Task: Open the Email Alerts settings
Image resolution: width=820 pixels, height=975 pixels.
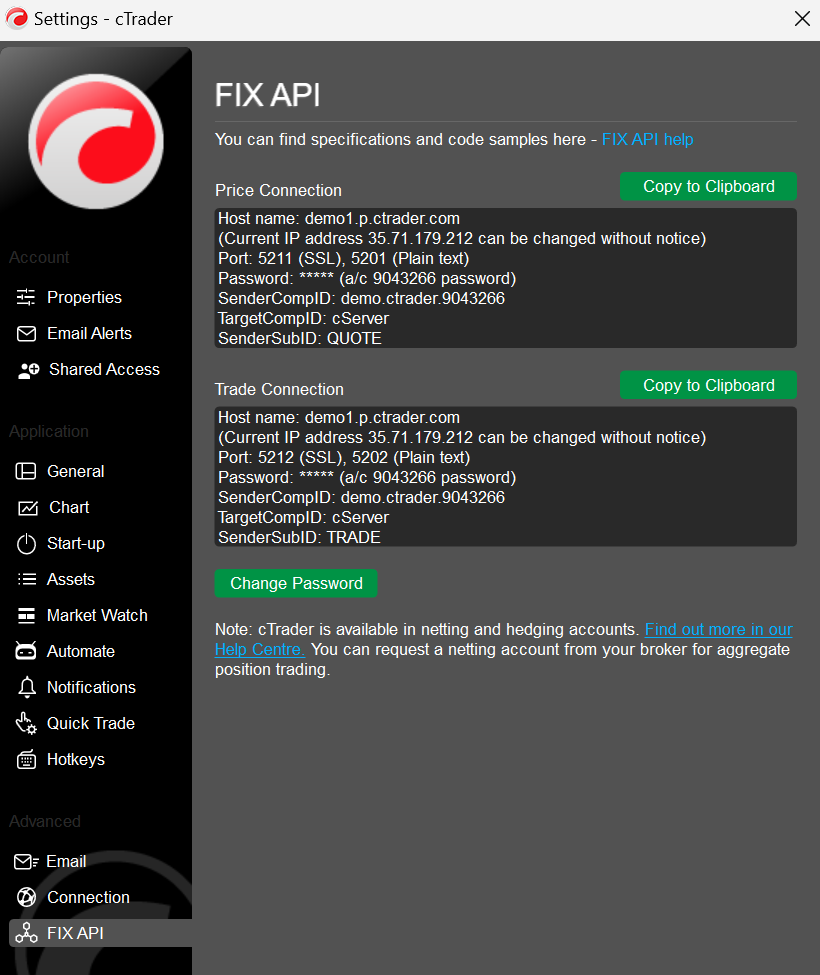Action: coord(90,333)
